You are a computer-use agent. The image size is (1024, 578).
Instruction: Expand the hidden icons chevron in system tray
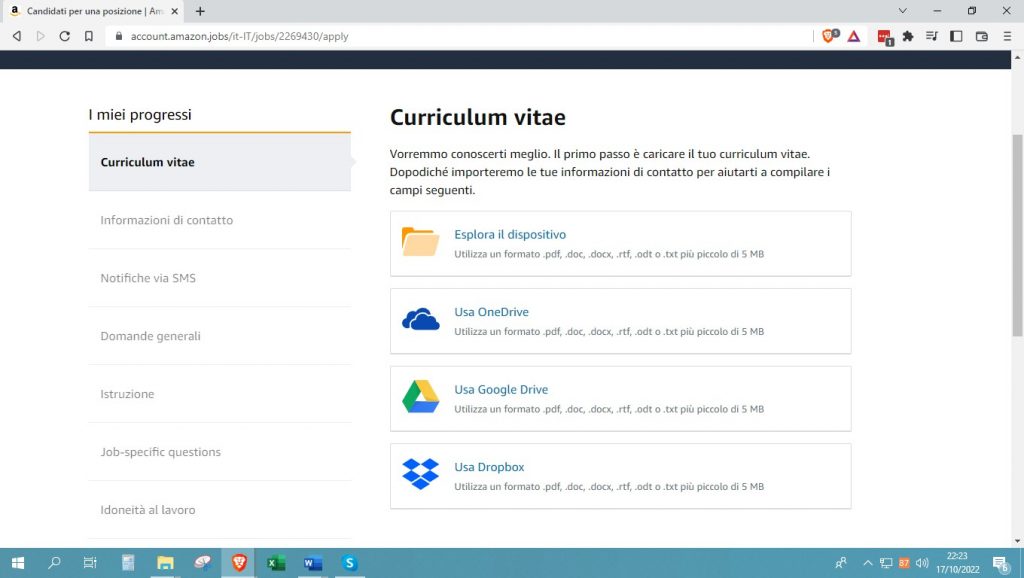(x=867, y=563)
